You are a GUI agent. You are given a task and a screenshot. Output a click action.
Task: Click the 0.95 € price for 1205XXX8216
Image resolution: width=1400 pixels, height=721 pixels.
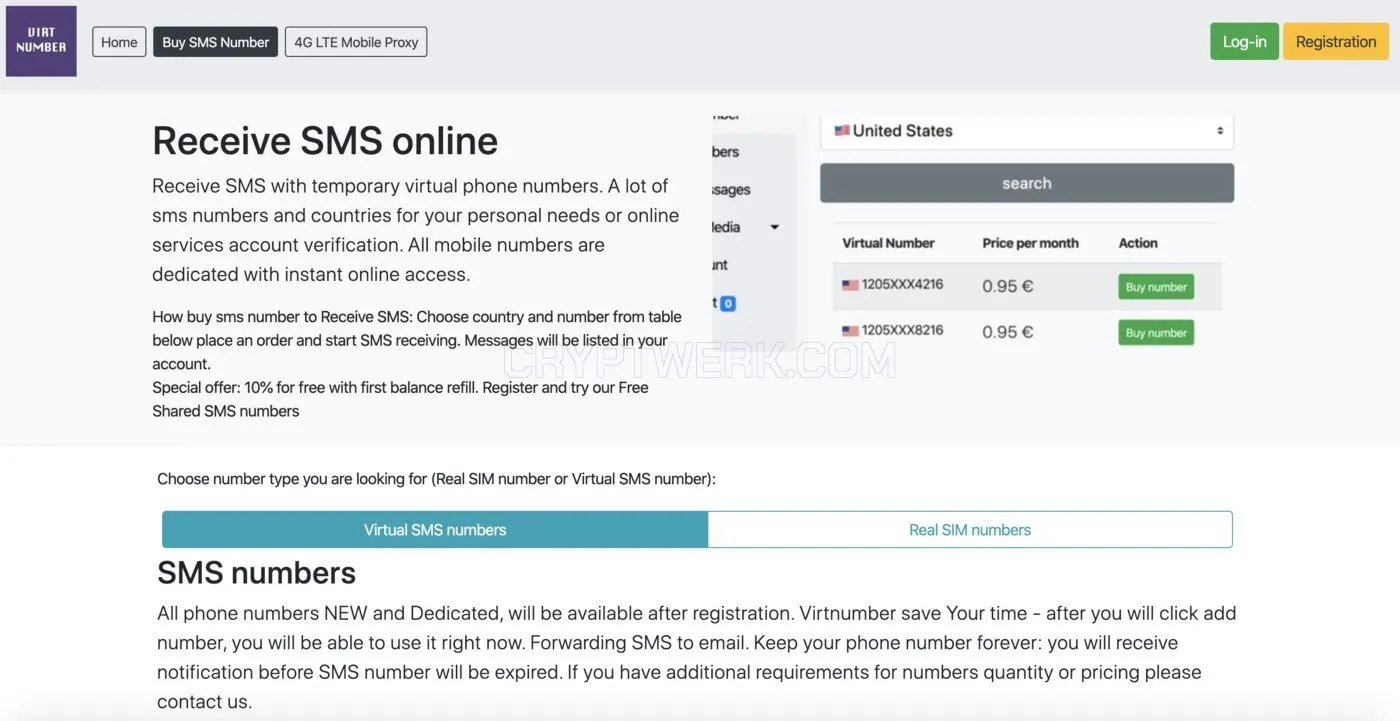pyautogui.click(x=1007, y=332)
